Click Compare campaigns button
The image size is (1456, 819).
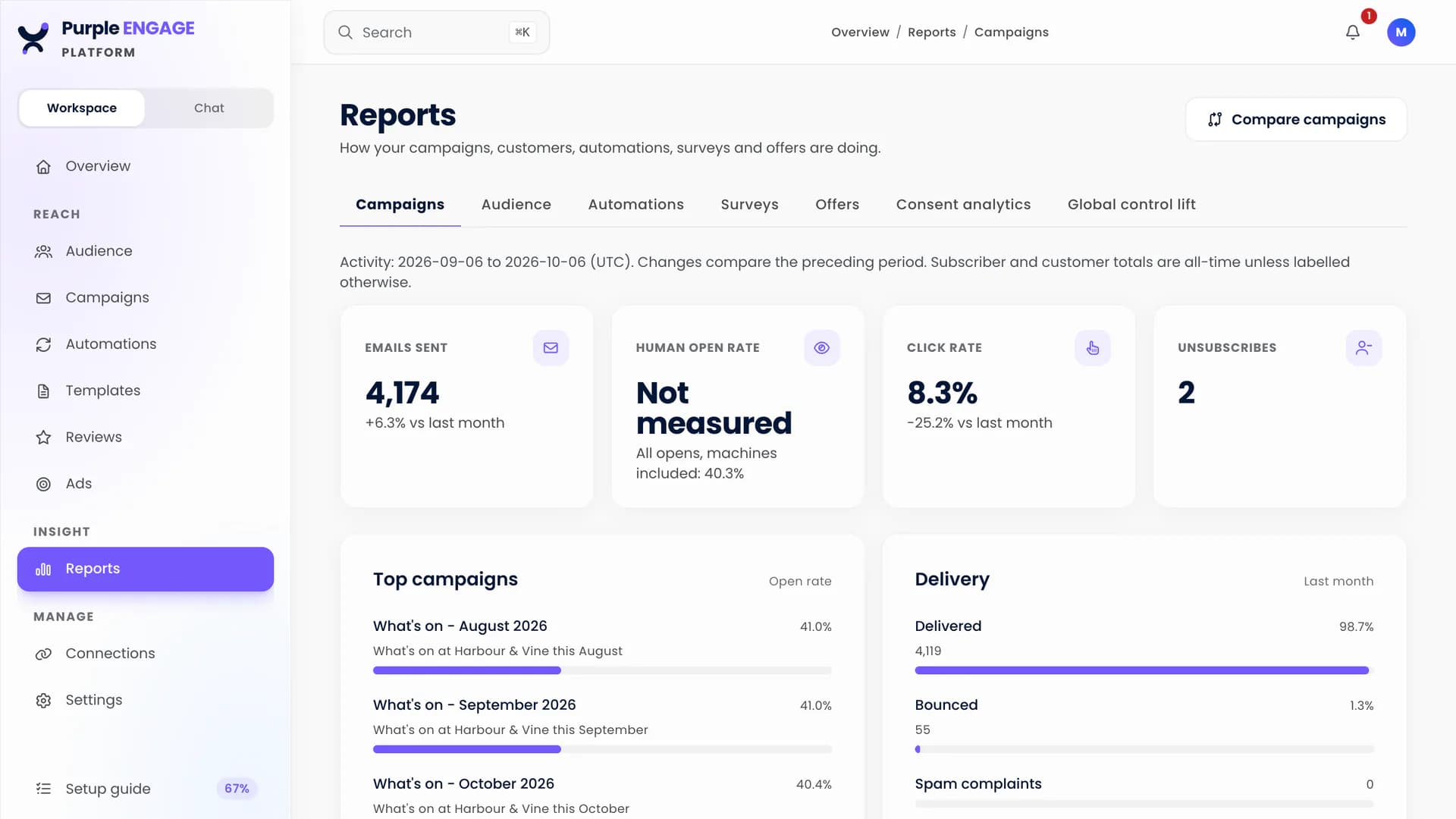click(x=1296, y=119)
